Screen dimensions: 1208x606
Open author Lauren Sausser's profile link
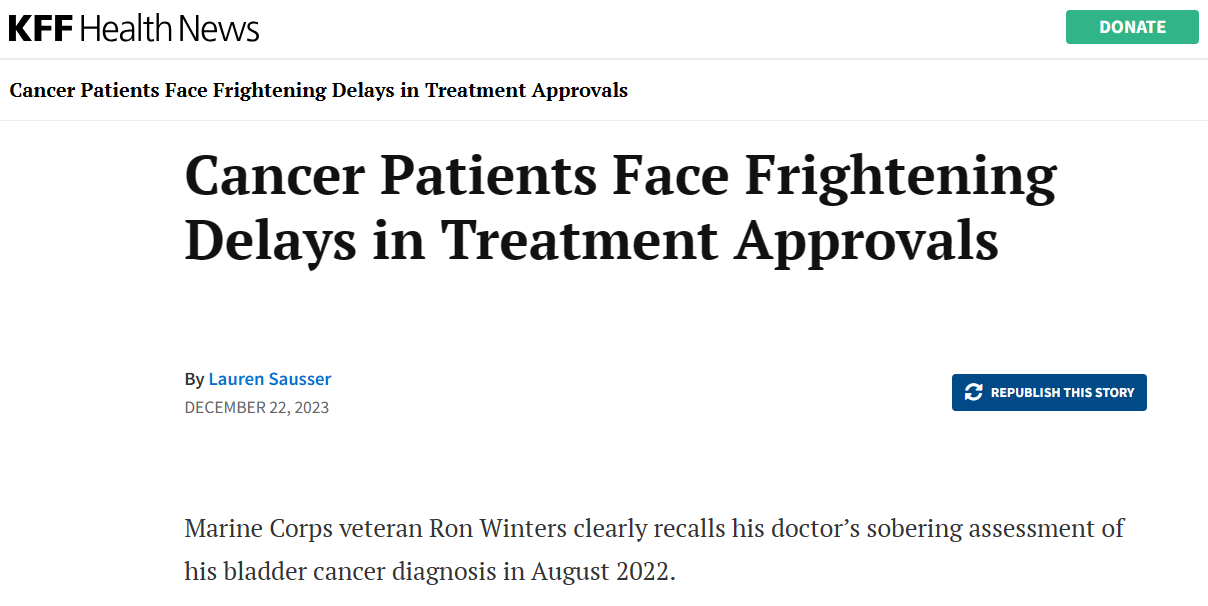(270, 379)
